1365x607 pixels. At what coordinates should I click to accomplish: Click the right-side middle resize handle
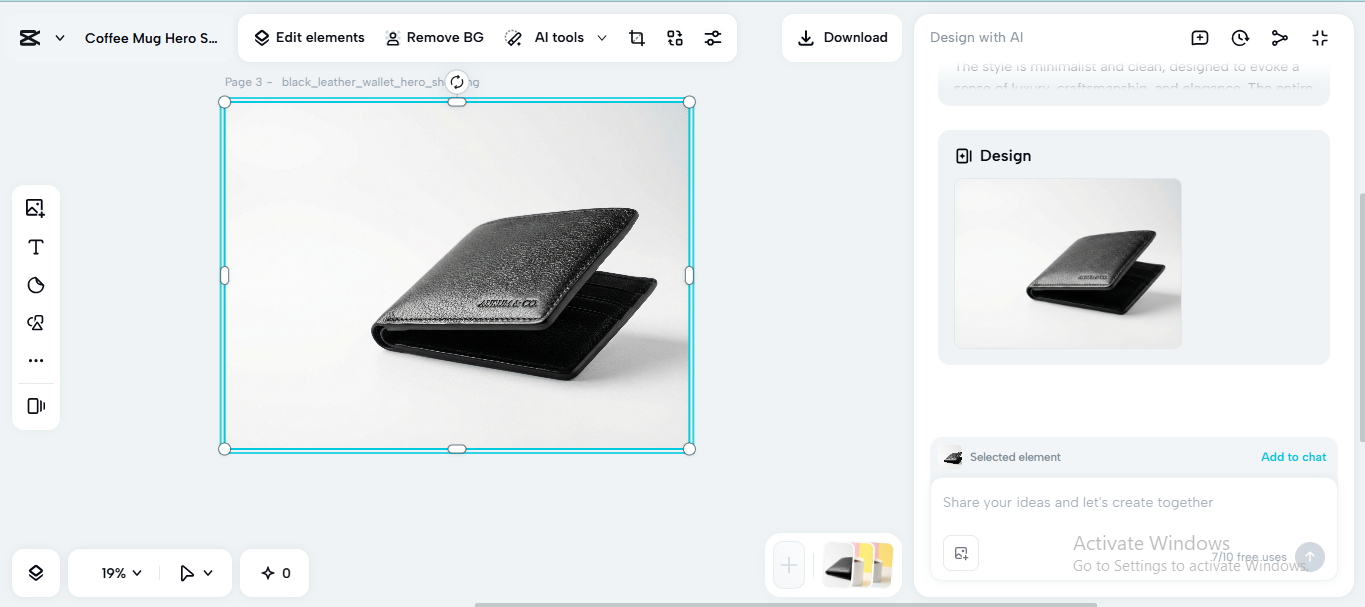pyautogui.click(x=689, y=275)
